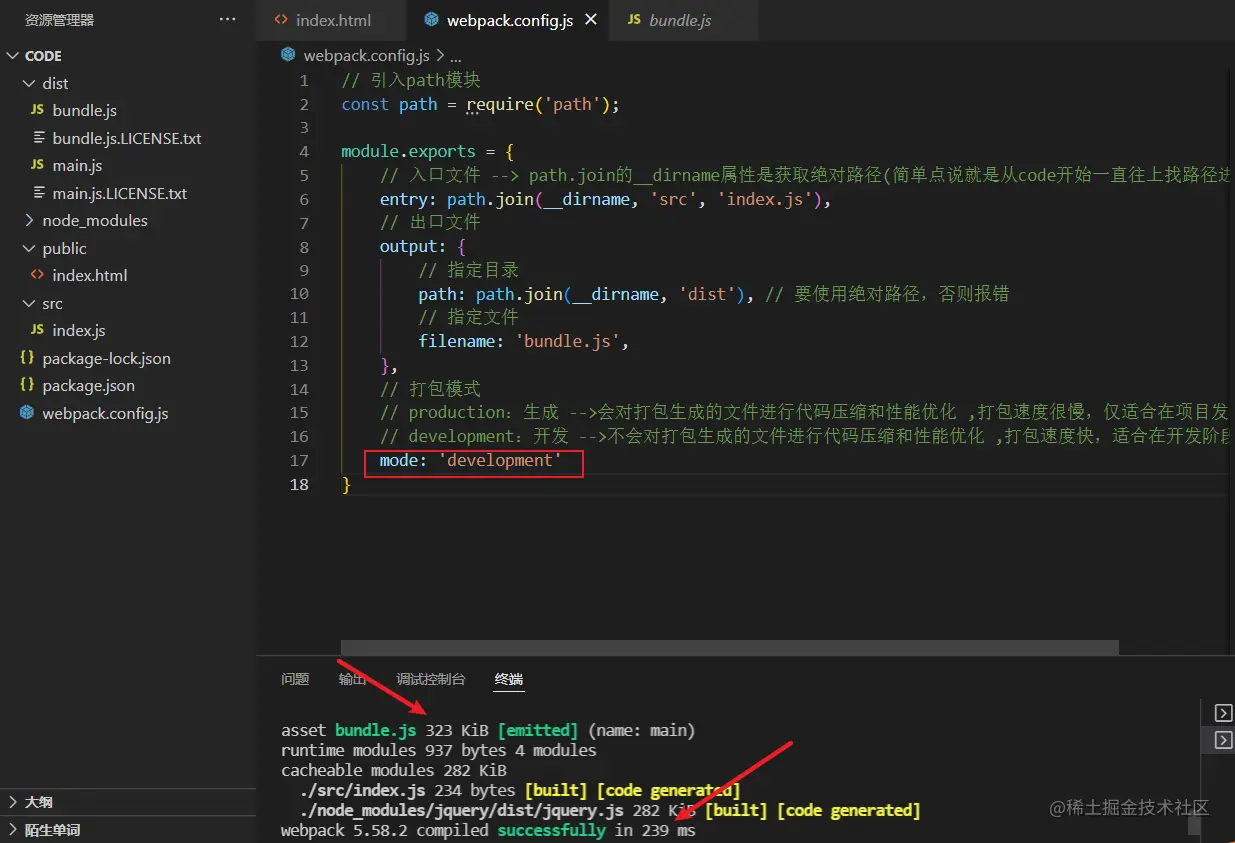Image resolution: width=1235 pixels, height=843 pixels.
Task: Select the upper terminal instance icon
Action: [1223, 712]
